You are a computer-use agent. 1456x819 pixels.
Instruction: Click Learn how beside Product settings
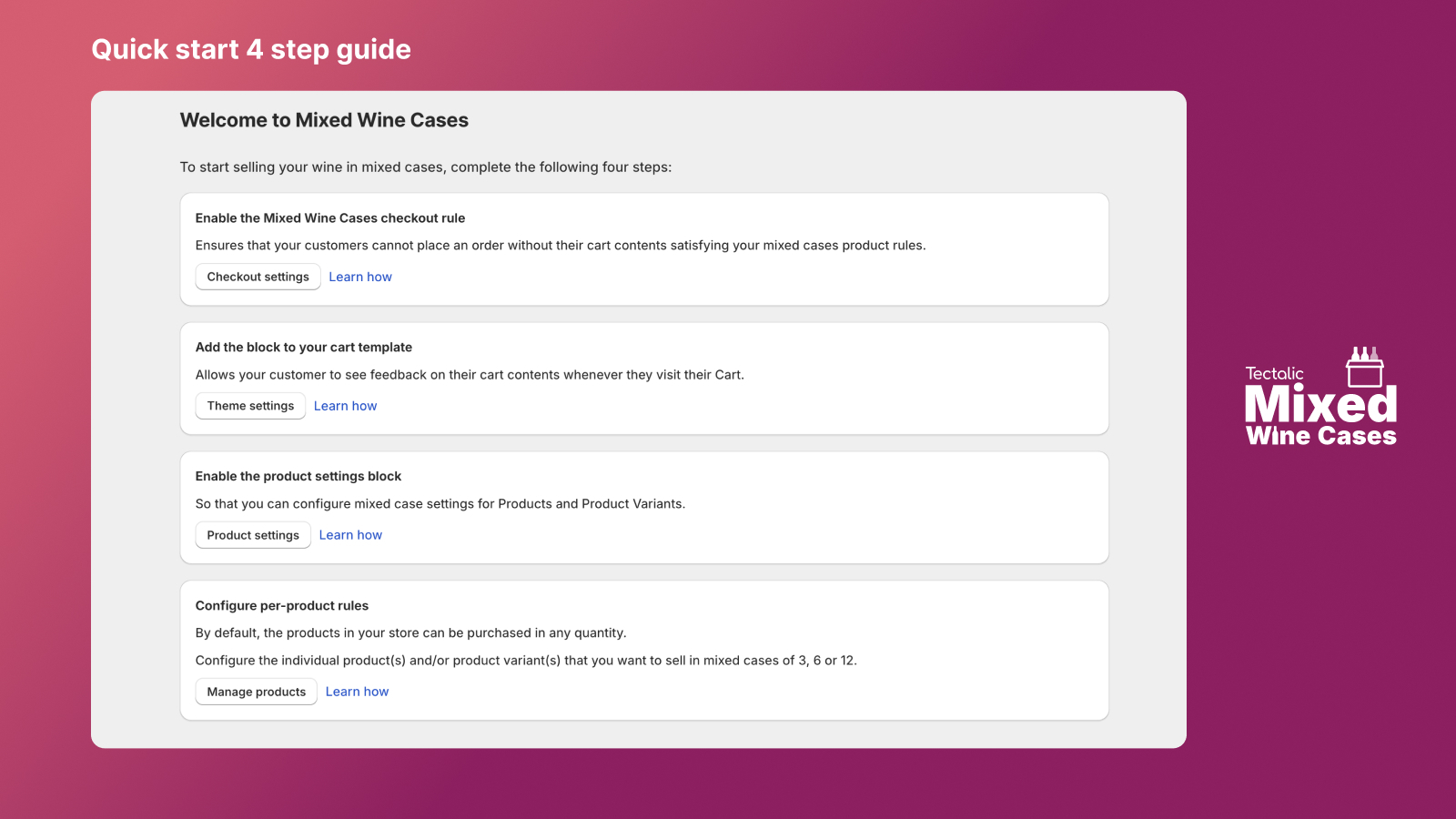(x=350, y=535)
